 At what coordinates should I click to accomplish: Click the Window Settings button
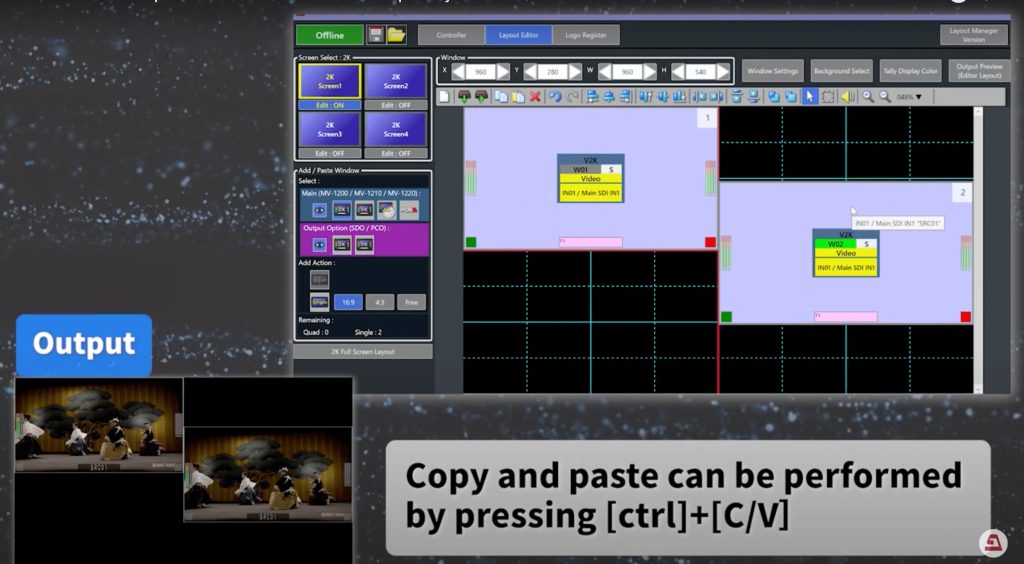point(772,71)
